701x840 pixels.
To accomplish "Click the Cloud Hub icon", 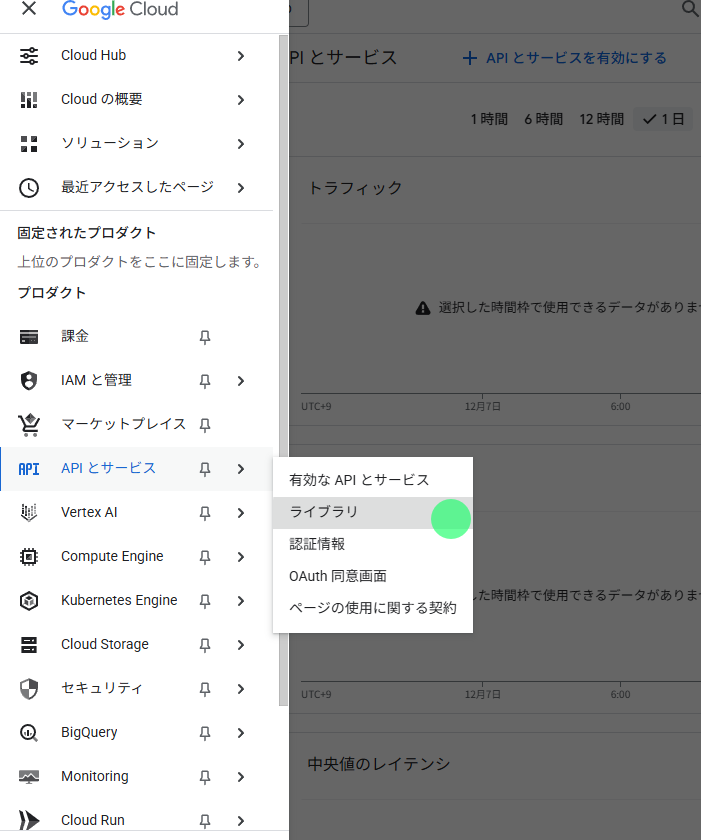I will [29, 56].
